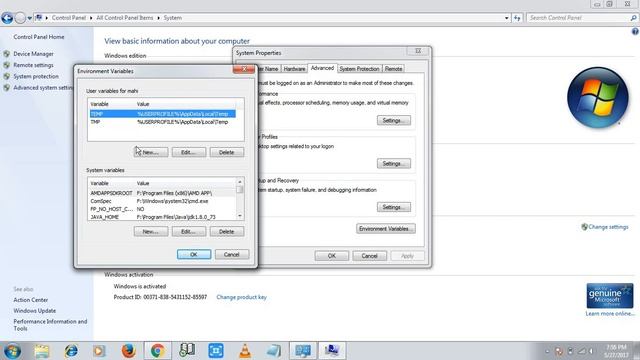Click the refresh button beside address bar
This screenshot has height=360, width=640.
pyautogui.click(x=517, y=18)
